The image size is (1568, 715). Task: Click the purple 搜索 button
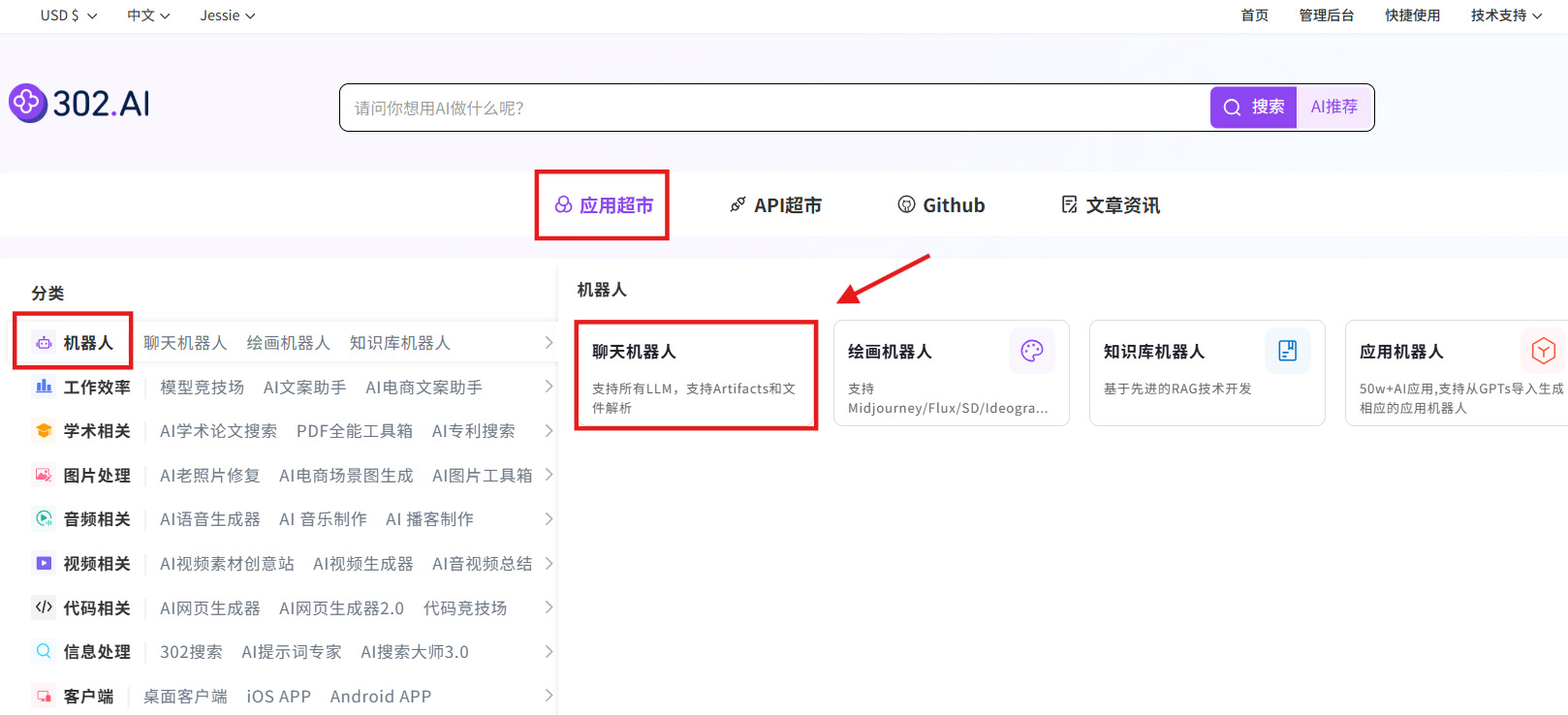pyautogui.click(x=1253, y=107)
